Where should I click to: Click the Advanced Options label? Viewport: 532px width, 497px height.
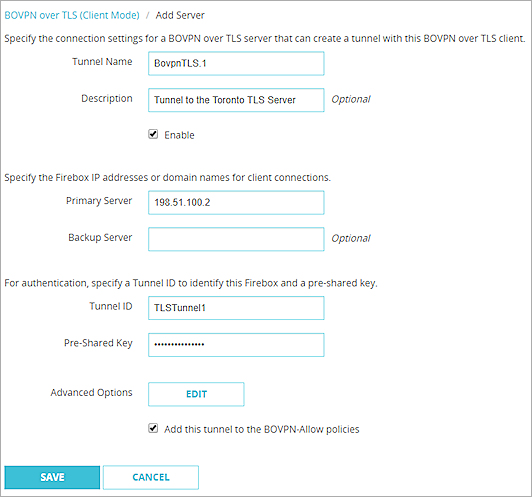(92, 393)
